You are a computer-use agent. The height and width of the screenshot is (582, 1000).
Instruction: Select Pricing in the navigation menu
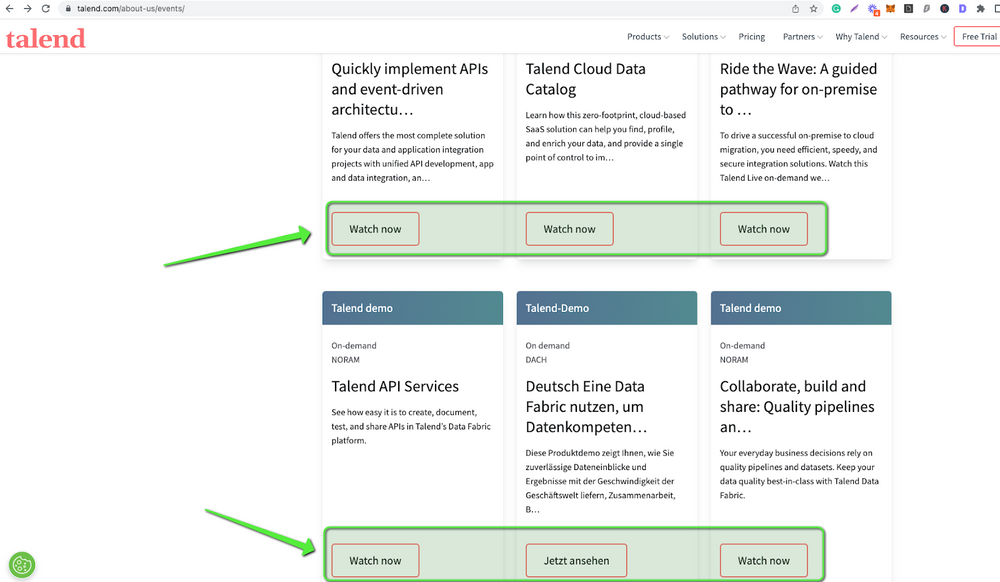751,36
